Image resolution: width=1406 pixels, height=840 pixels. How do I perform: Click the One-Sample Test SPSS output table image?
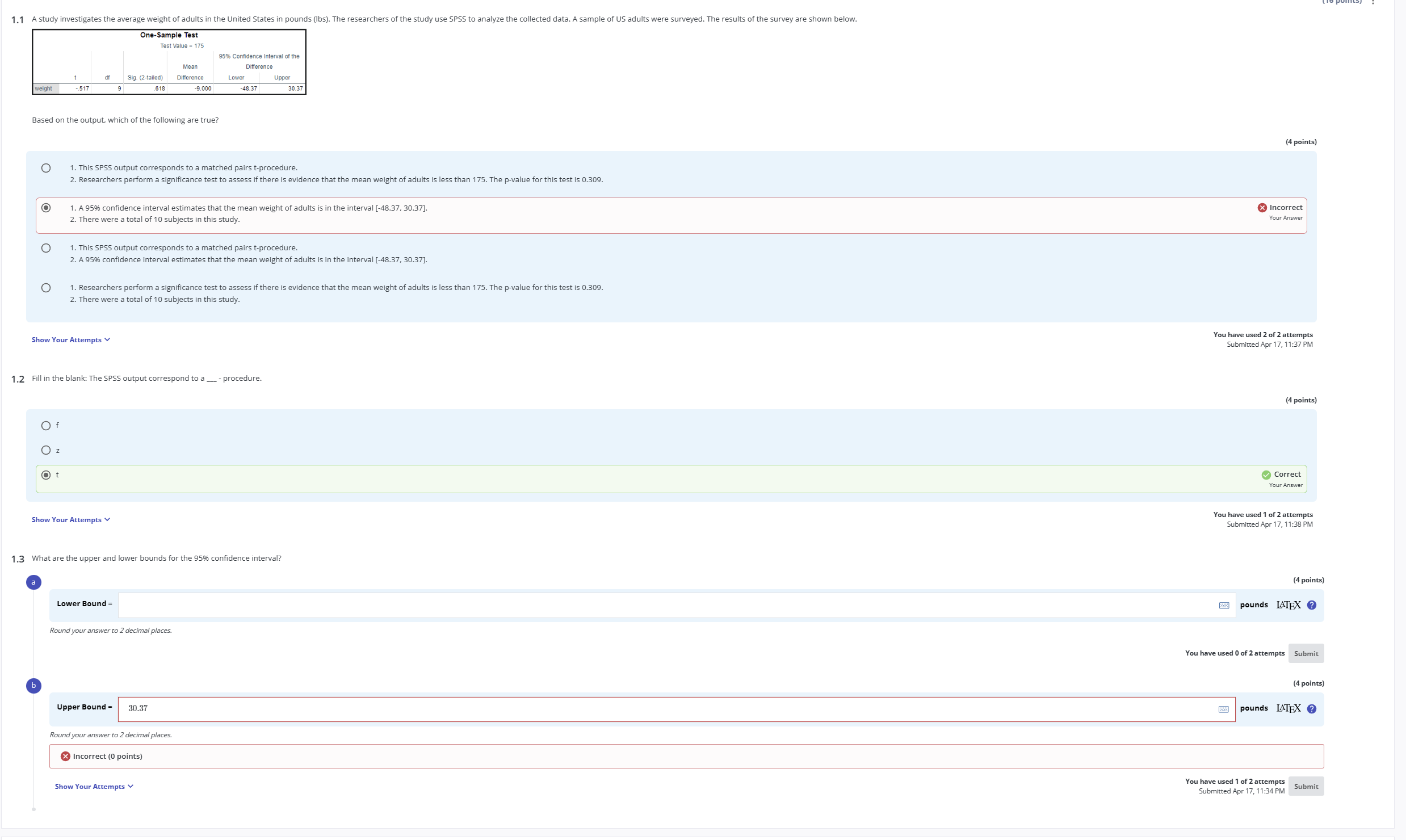click(169, 62)
